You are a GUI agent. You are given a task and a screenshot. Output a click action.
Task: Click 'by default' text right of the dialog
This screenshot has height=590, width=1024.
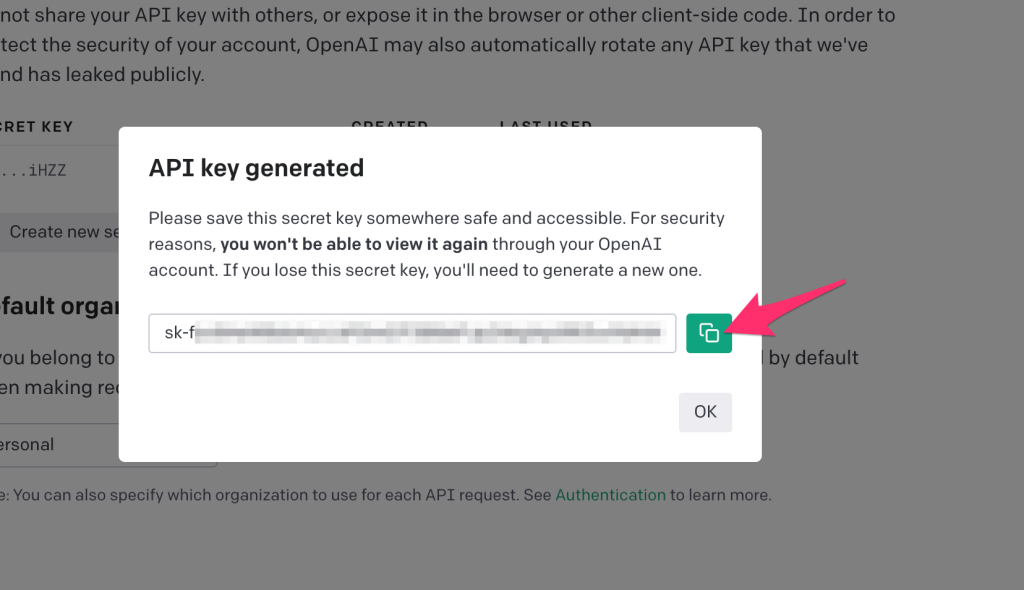pos(813,358)
